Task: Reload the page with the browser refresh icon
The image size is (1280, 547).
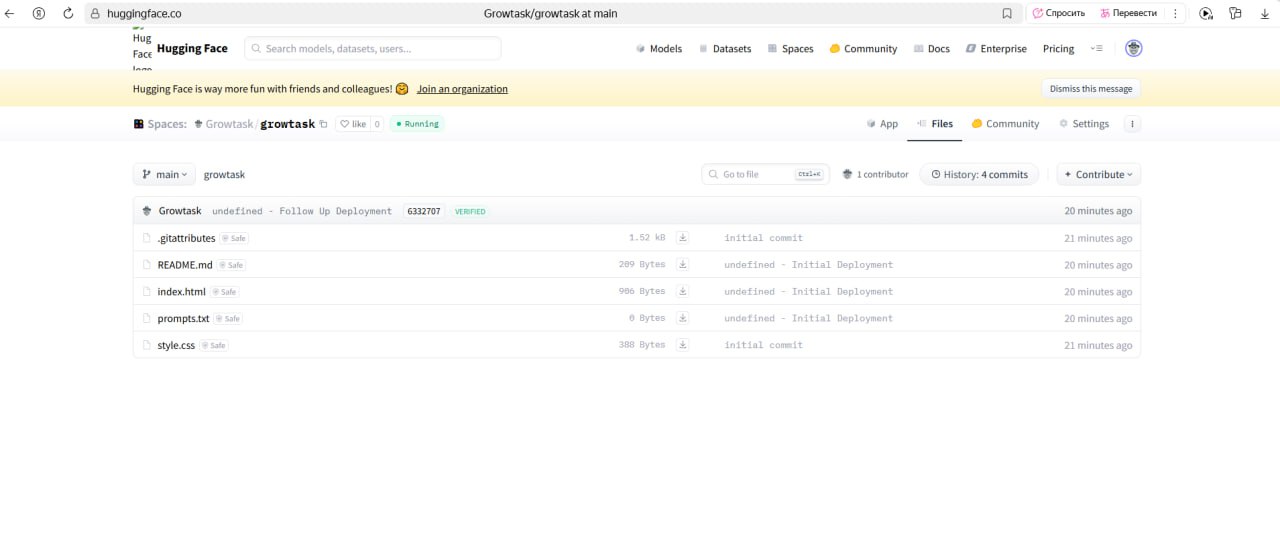Action: tap(68, 14)
